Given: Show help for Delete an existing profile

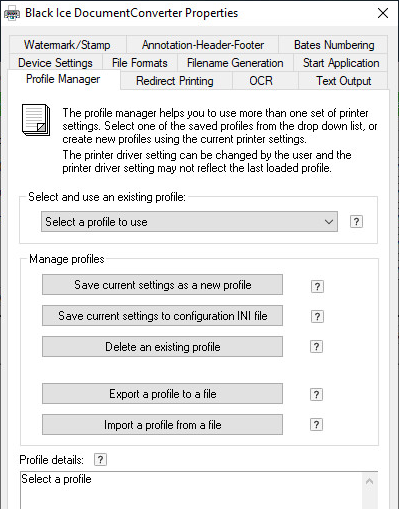Looking at the screenshot, I should (x=316, y=347).
